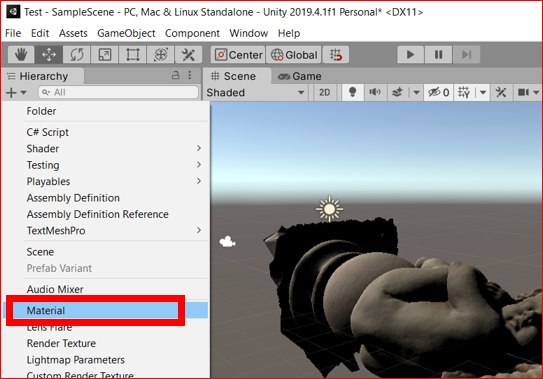Open the grid settings dropdown arrow
Screen dimensions: 543x379
[x=483, y=92]
